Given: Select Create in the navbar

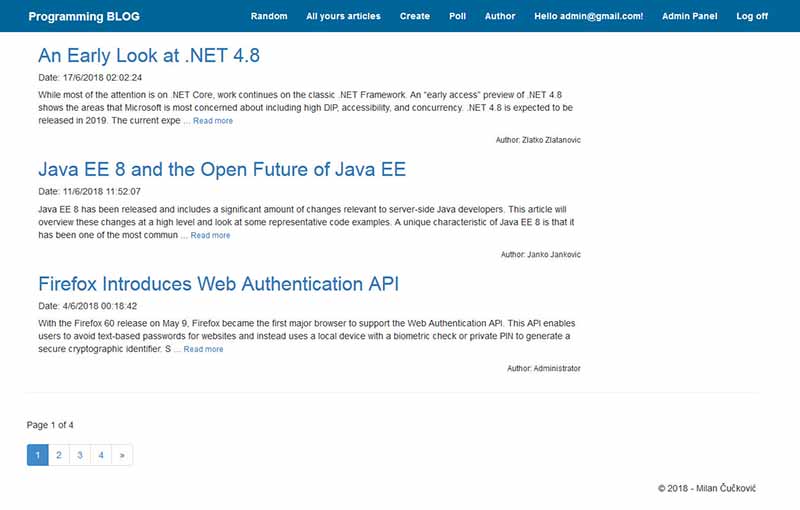Looking at the screenshot, I should pos(415,16).
